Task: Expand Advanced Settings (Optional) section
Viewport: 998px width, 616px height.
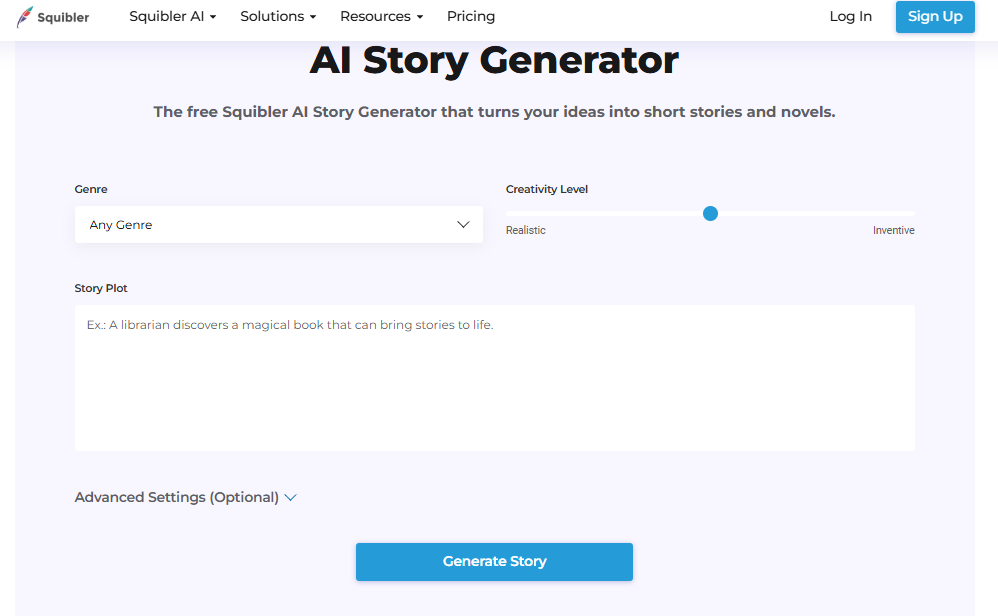Action: point(176,497)
